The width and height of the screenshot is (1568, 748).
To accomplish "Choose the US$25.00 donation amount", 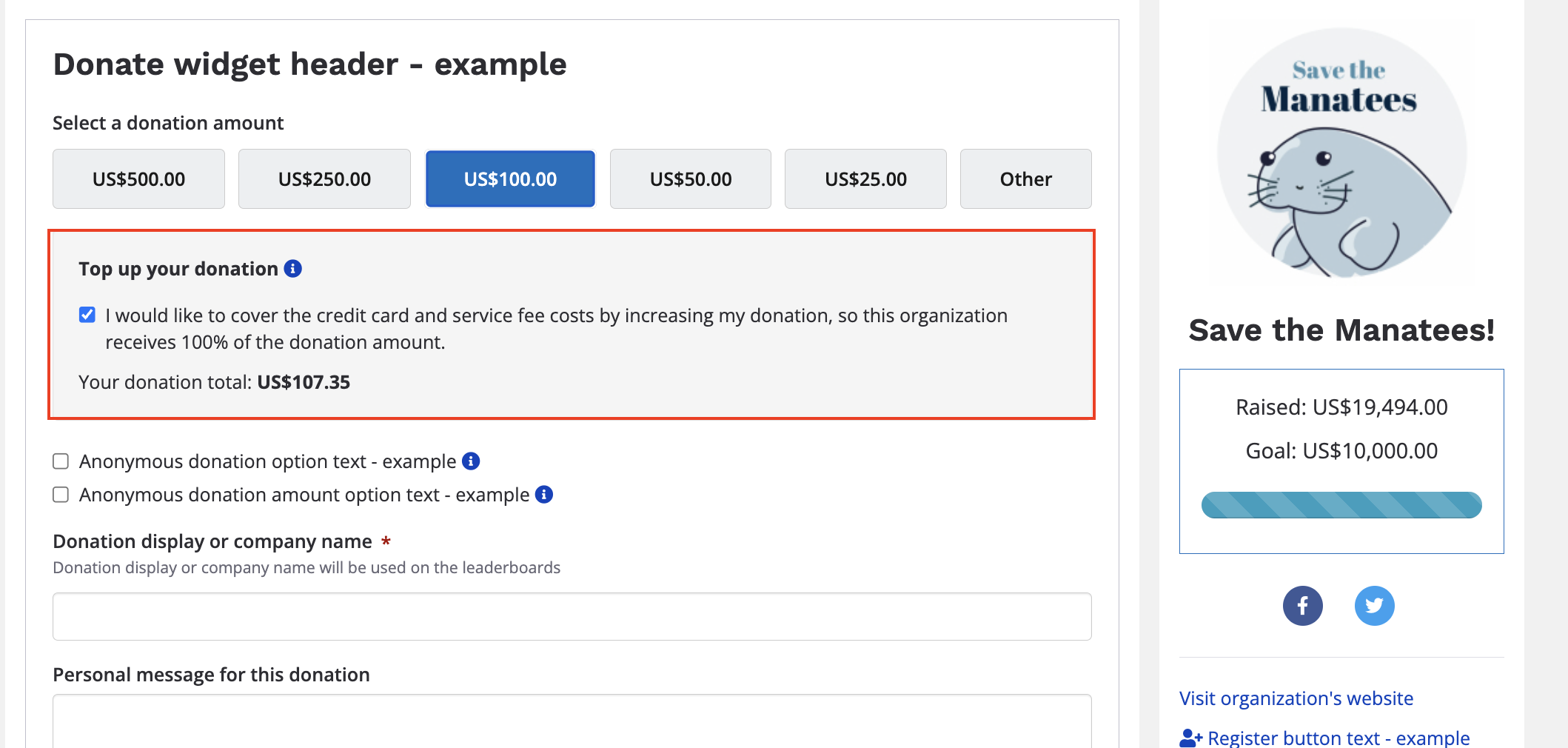I will pyautogui.click(x=865, y=179).
